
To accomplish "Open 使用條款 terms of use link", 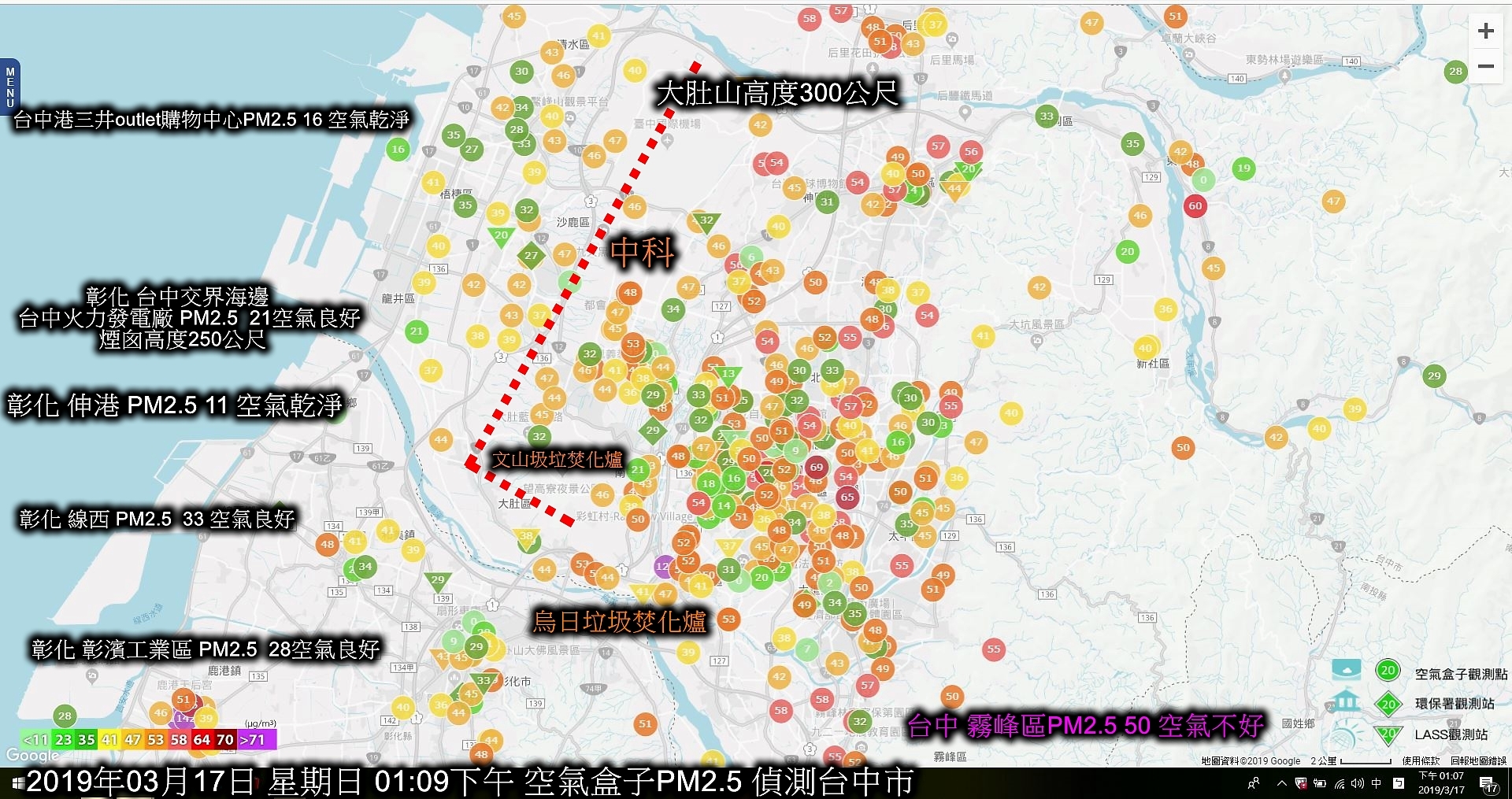I will point(1421,761).
